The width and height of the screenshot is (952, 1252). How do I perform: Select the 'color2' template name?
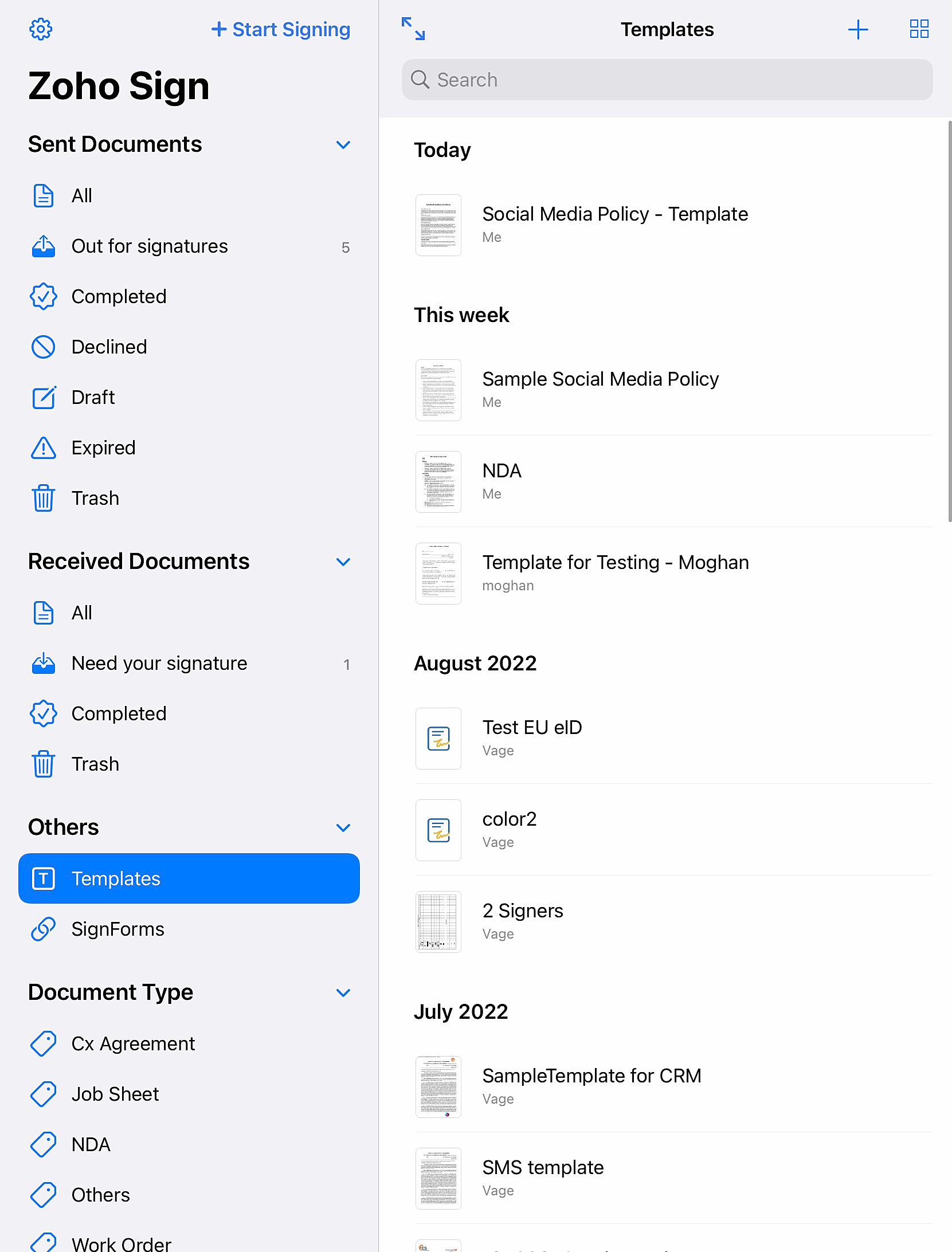click(x=510, y=819)
